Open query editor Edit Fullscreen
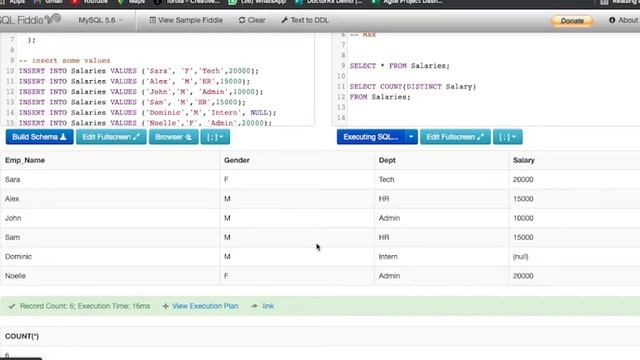Screen dimensions: 640x360 pyautogui.click(x=455, y=137)
